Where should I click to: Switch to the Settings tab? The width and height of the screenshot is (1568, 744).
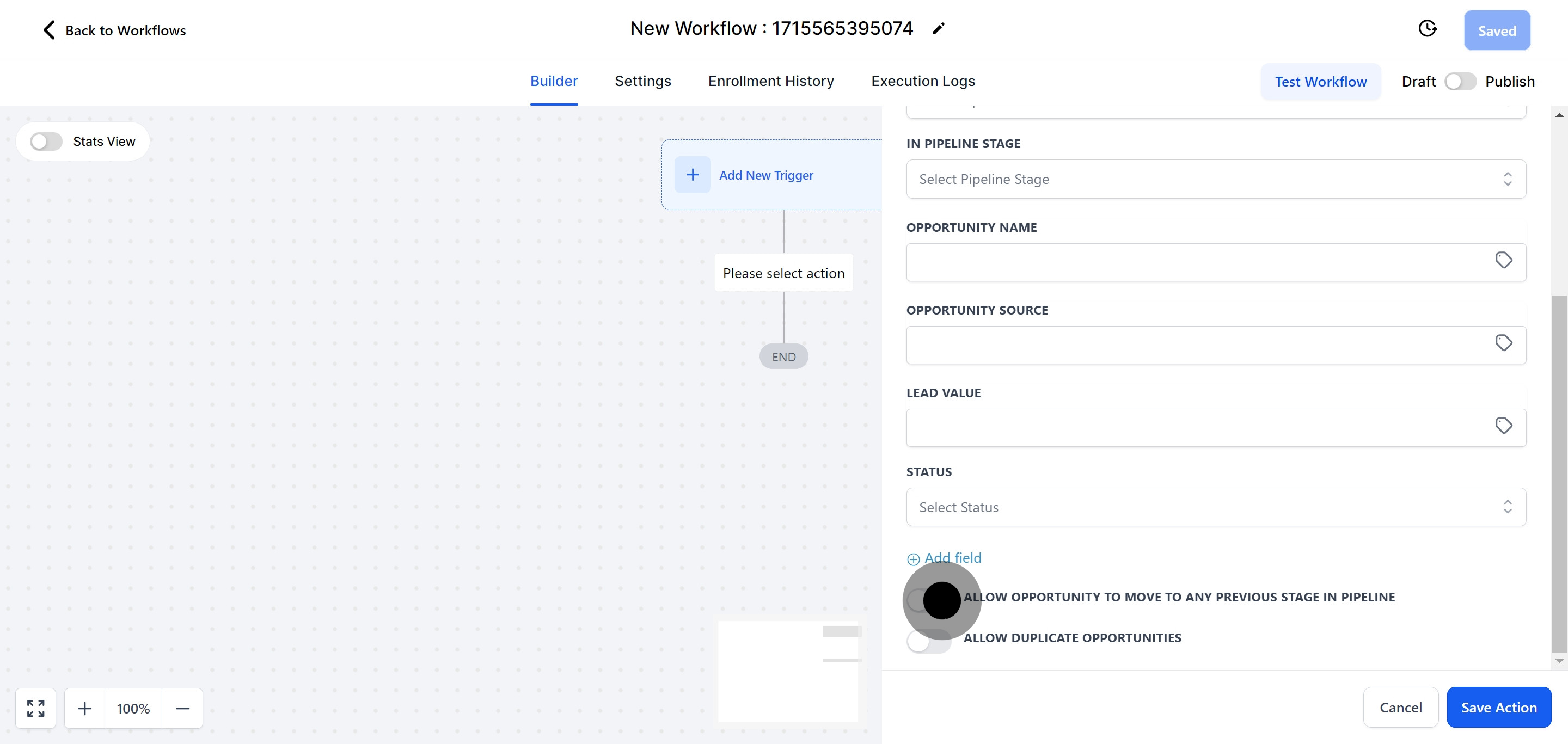(642, 82)
